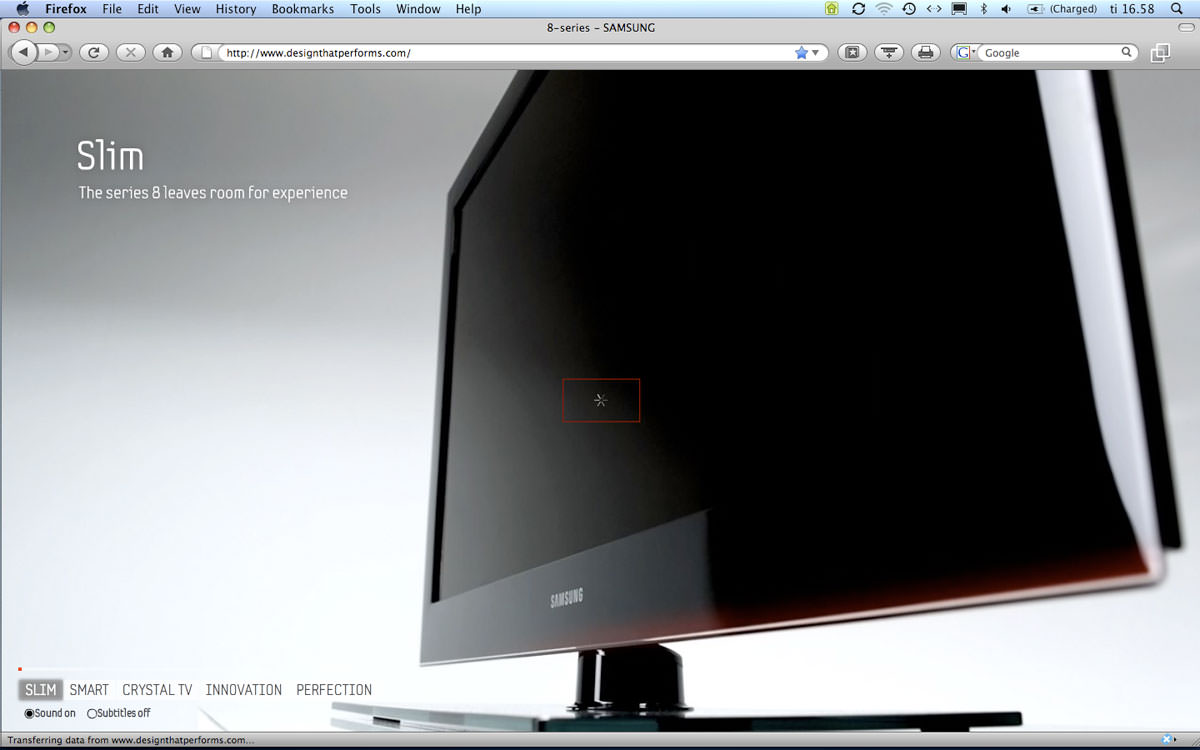Click the Forward arrow button
Screen dimensions: 1200x750
47,52
